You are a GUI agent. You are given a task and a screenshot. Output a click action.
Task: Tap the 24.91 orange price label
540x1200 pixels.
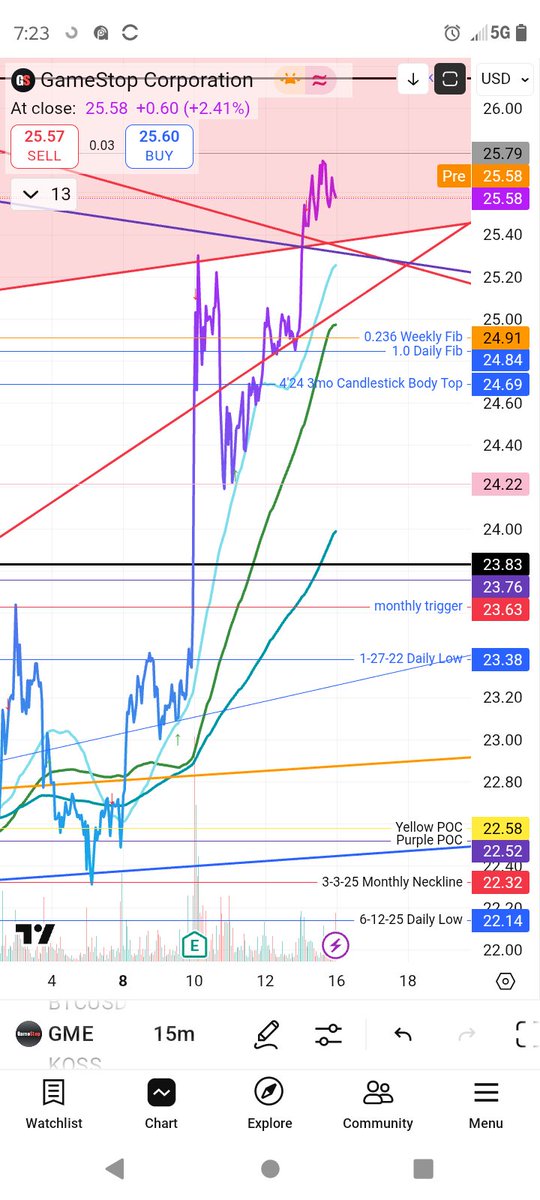pos(502,338)
